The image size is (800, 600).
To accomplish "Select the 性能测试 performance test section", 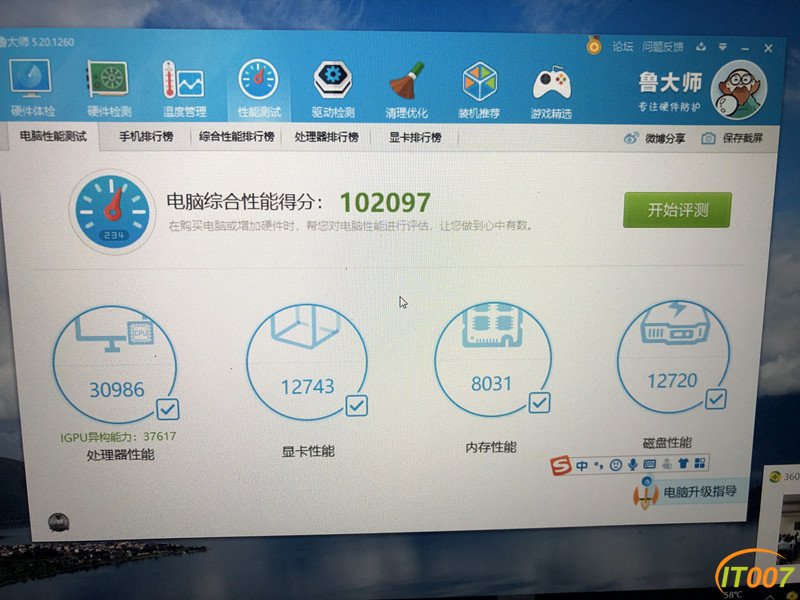I will [259, 88].
